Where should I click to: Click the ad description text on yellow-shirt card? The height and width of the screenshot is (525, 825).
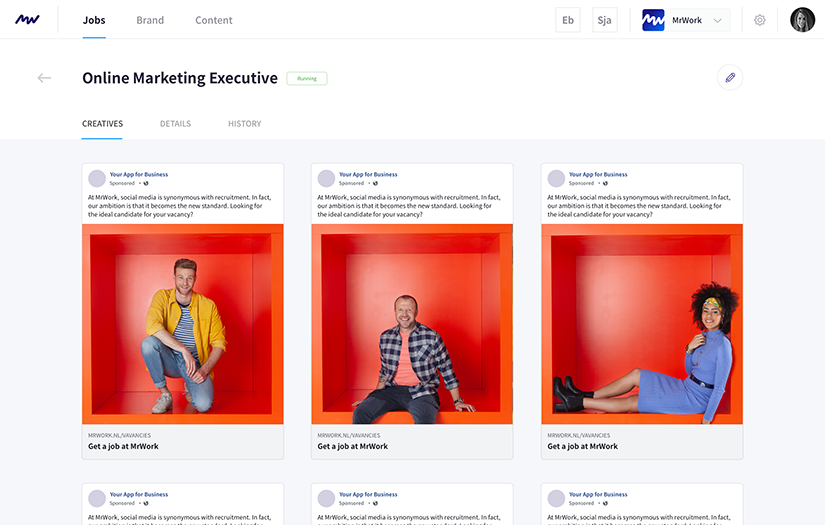(179, 206)
